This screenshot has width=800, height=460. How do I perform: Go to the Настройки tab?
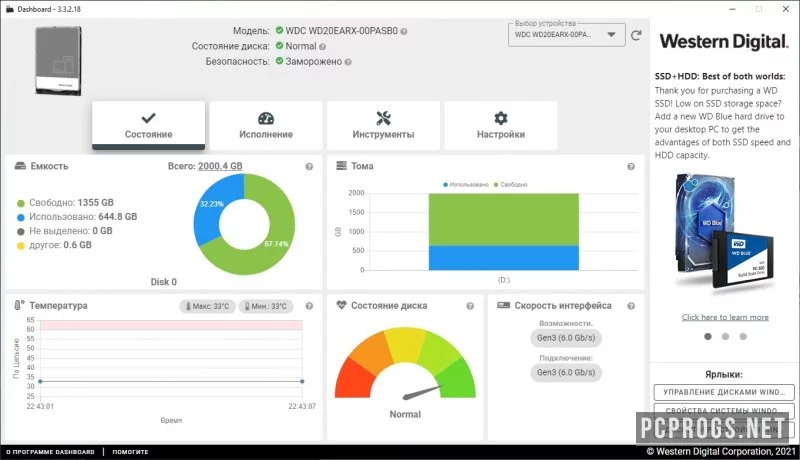[501, 125]
